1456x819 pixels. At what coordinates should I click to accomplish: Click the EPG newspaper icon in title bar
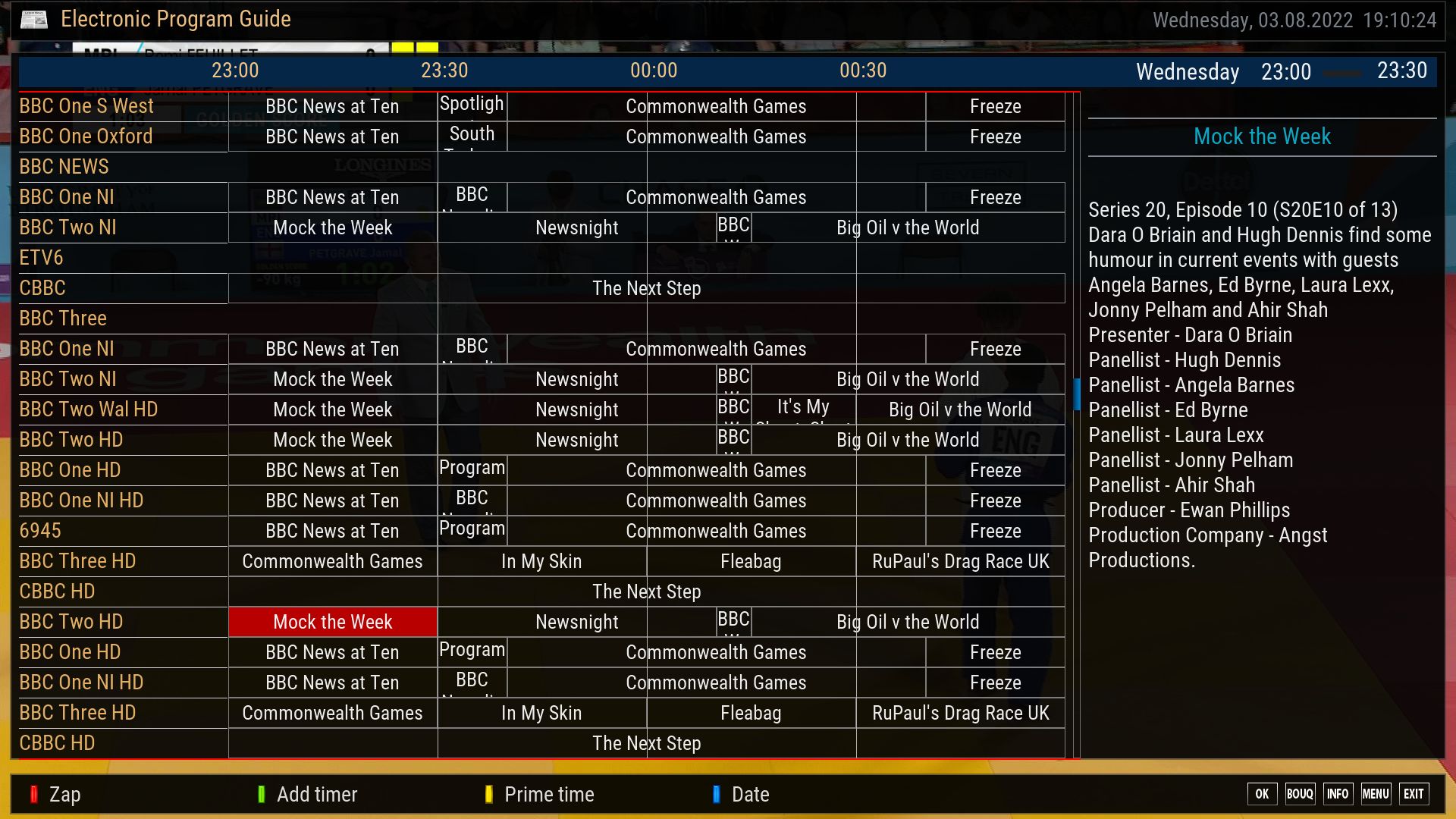click(x=33, y=20)
